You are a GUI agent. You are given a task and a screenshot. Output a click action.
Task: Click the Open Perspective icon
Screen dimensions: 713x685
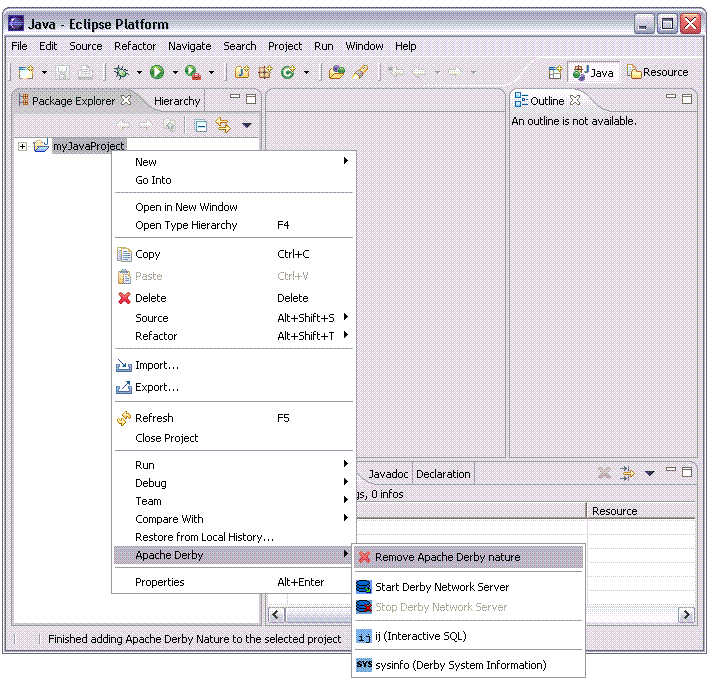pos(555,72)
